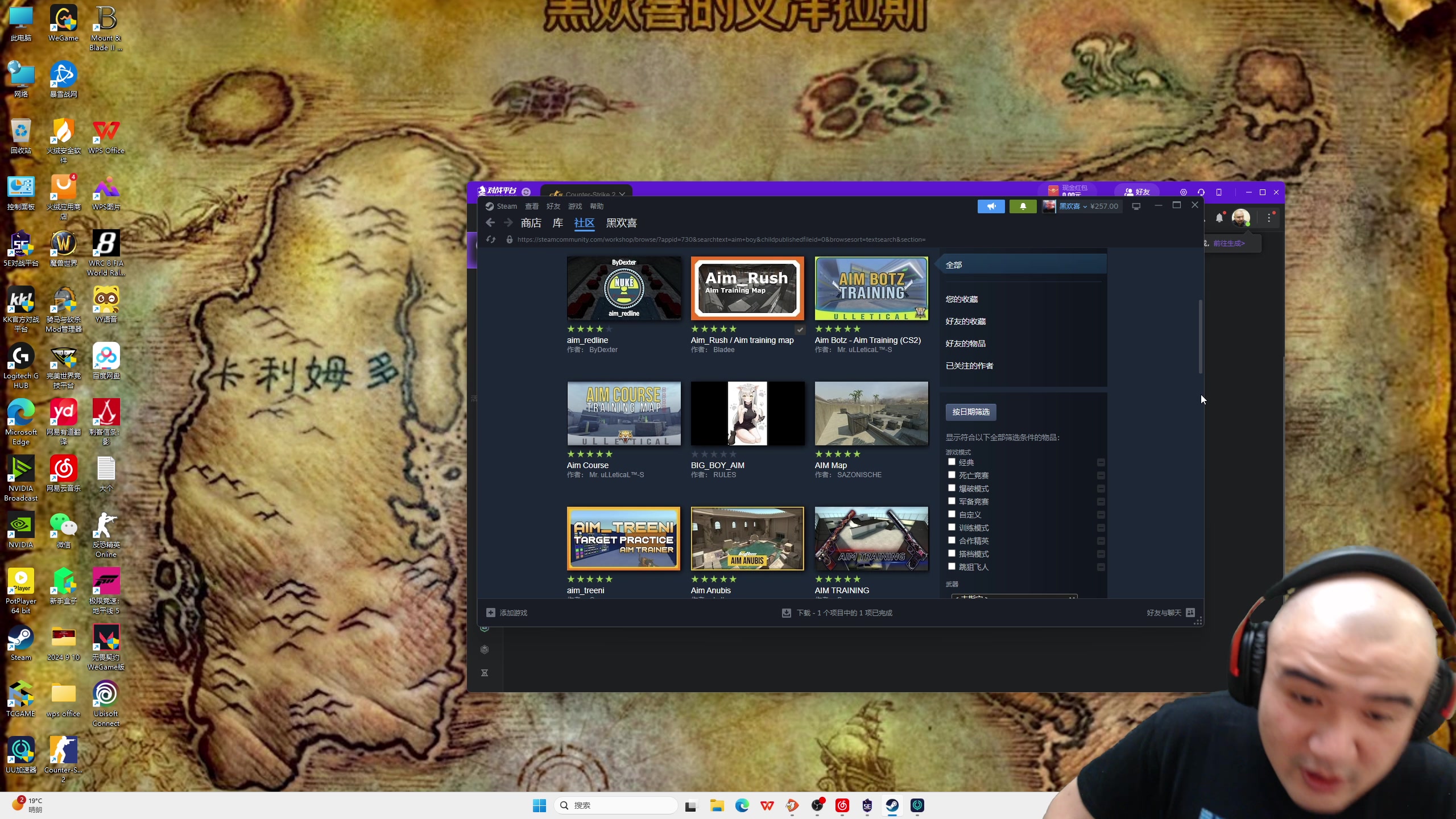Exclude 死亡竞赛 with its minus toggle
This screenshot has width=1456, height=819.
coord(1101,475)
